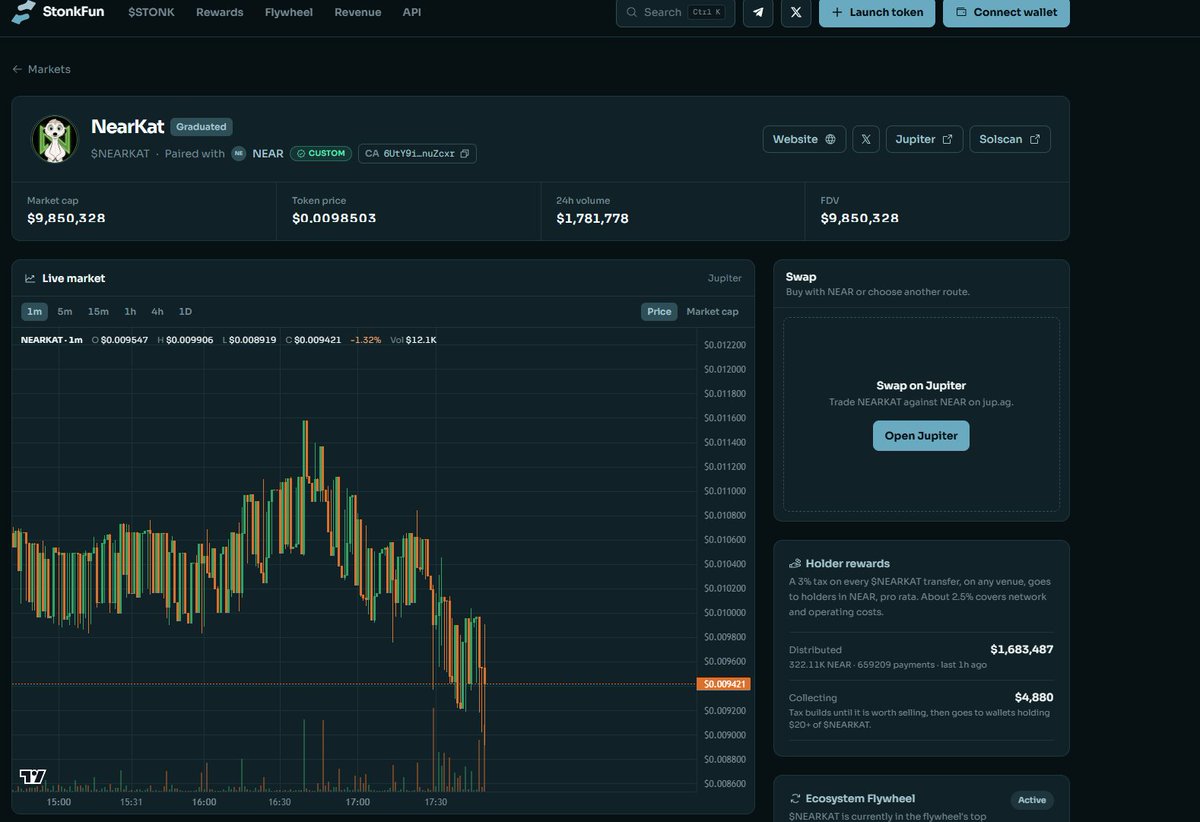Click the NearKat token avatar
1200x822 pixels.
pos(54,139)
